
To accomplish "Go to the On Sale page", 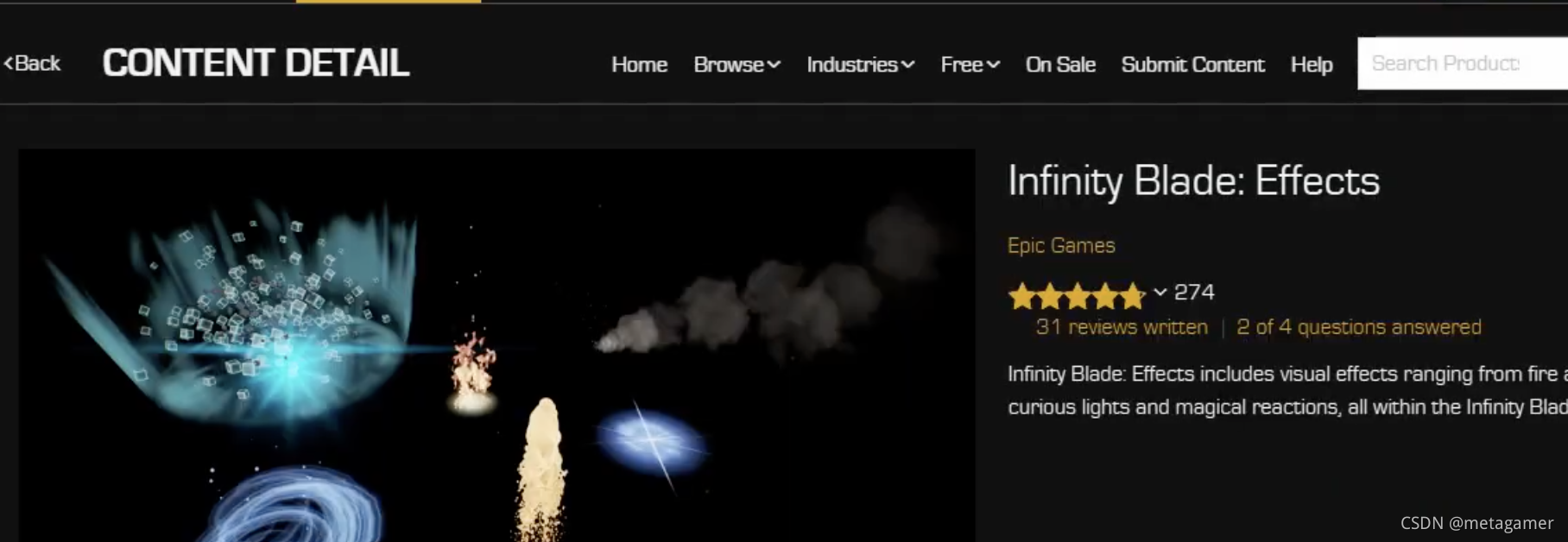I will pos(1060,65).
